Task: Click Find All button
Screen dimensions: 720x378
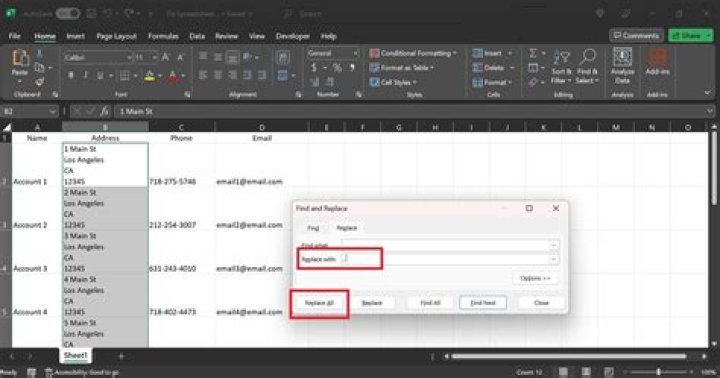Action: coord(430,303)
